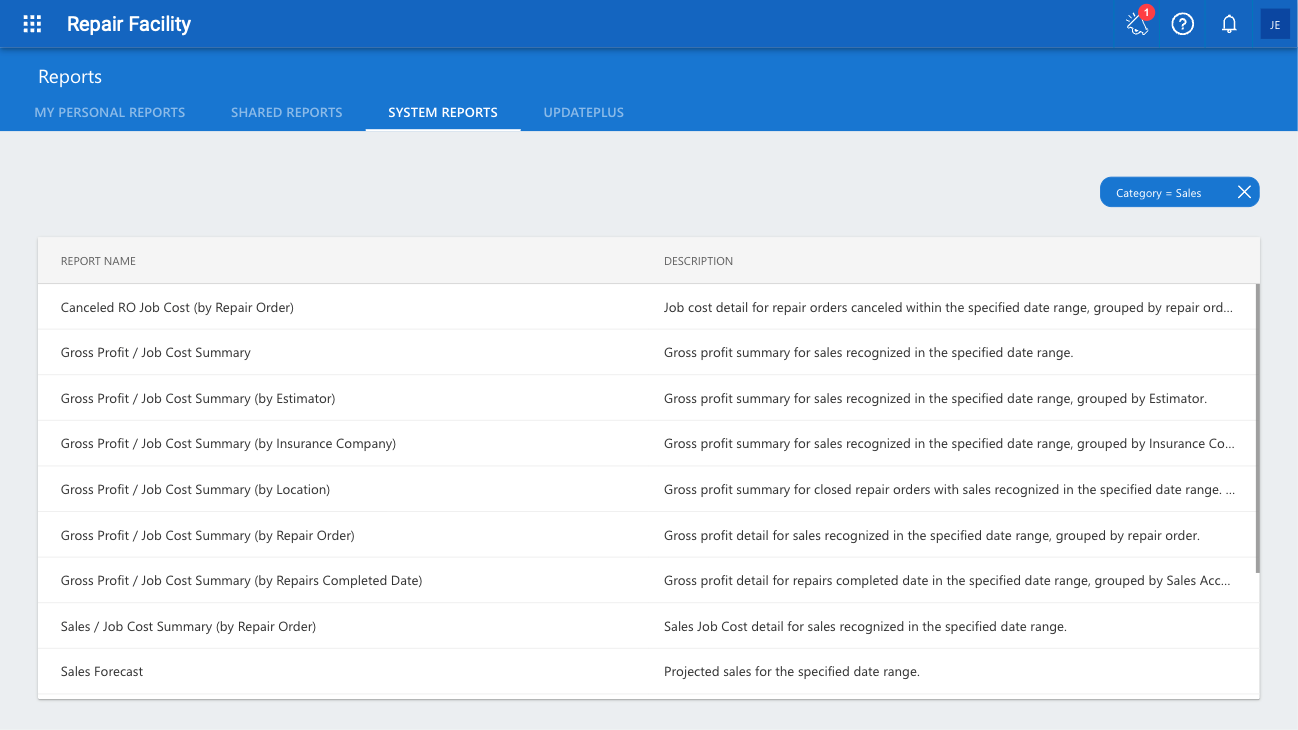This screenshot has width=1298, height=730.
Task: Open announcements megaphone icon with badge
Action: click(x=1137, y=24)
